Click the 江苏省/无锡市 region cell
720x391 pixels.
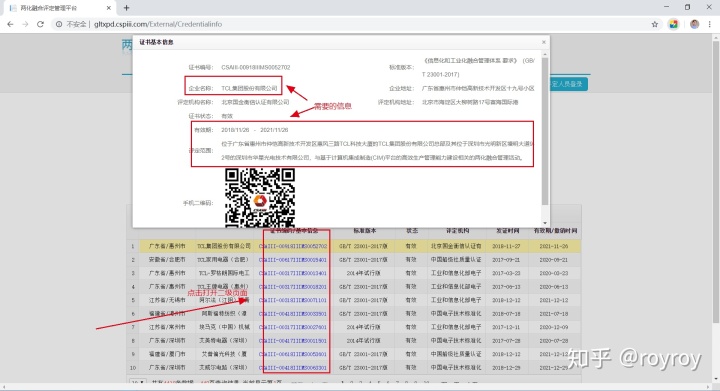(167, 300)
